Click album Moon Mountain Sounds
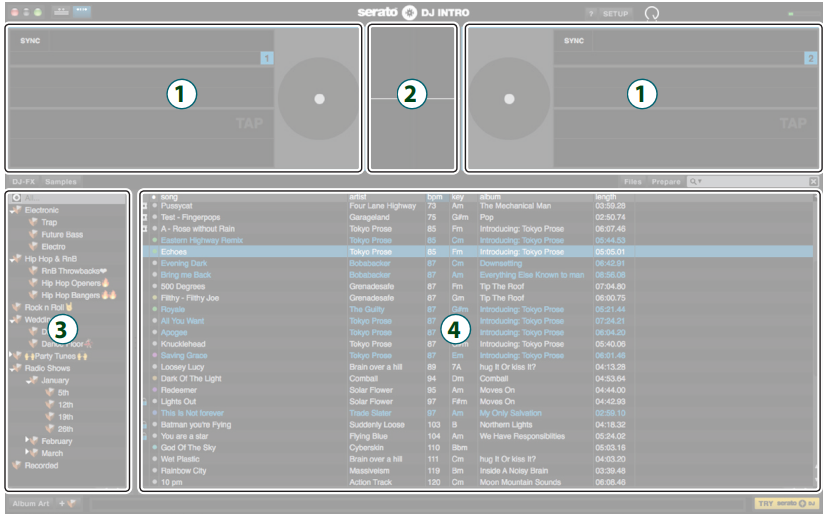This screenshot has height=518, width=826. (x=520, y=482)
